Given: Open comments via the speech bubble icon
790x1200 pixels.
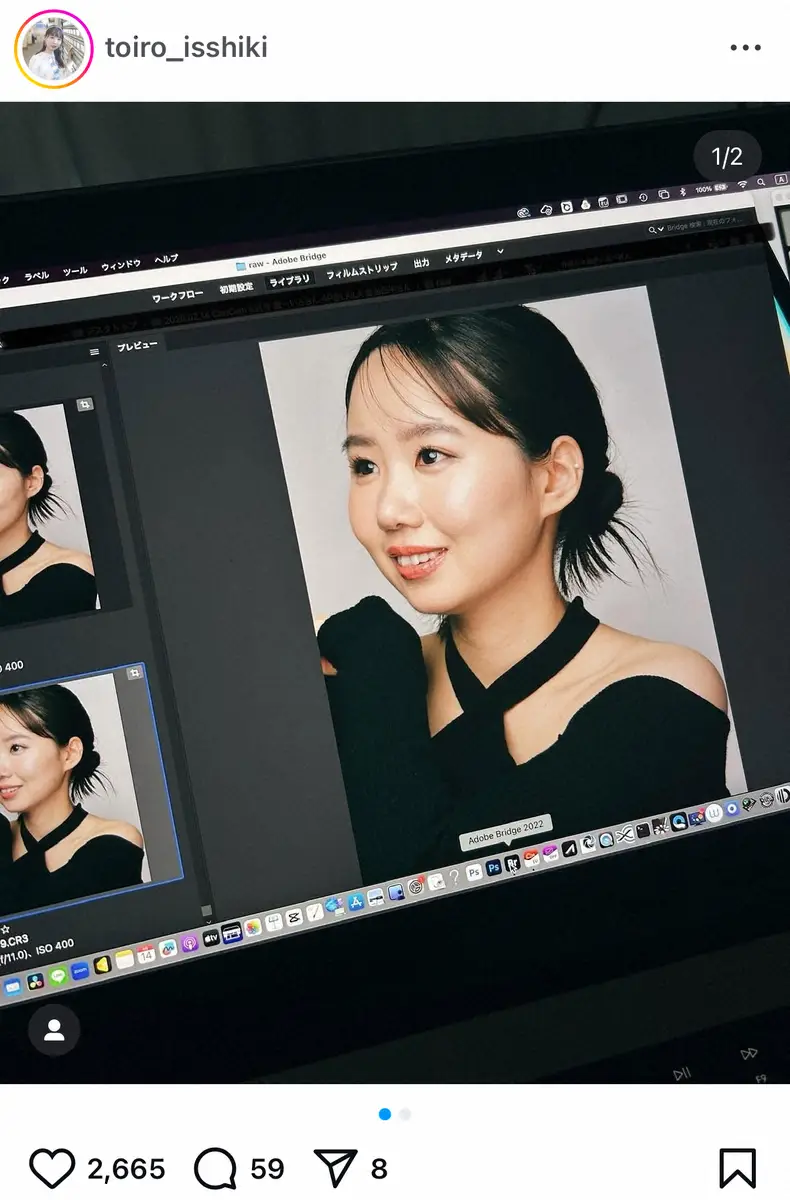Looking at the screenshot, I should pyautogui.click(x=215, y=1168).
